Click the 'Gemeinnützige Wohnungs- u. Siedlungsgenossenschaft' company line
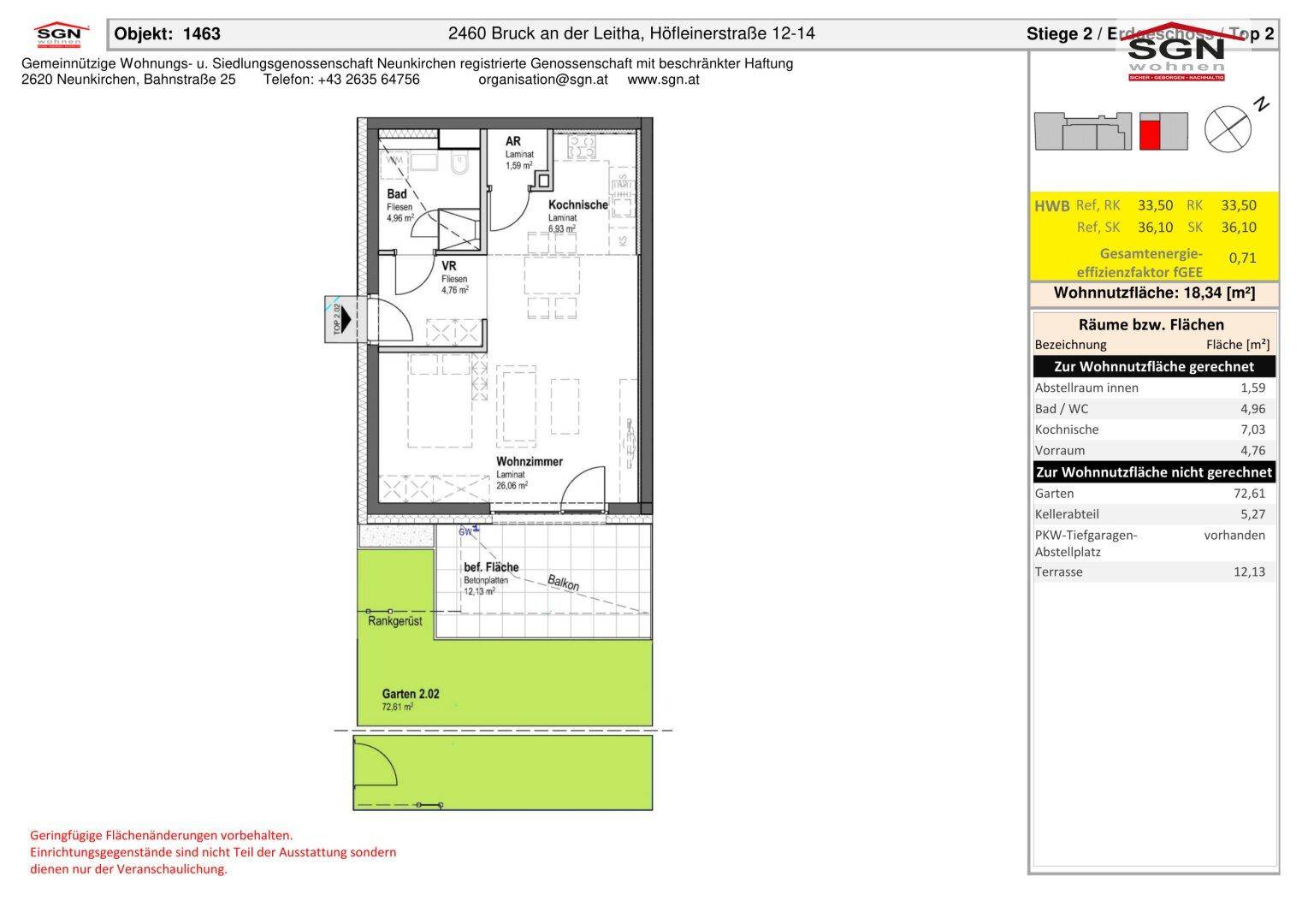Viewport: 1308px width, 924px height. (407, 63)
